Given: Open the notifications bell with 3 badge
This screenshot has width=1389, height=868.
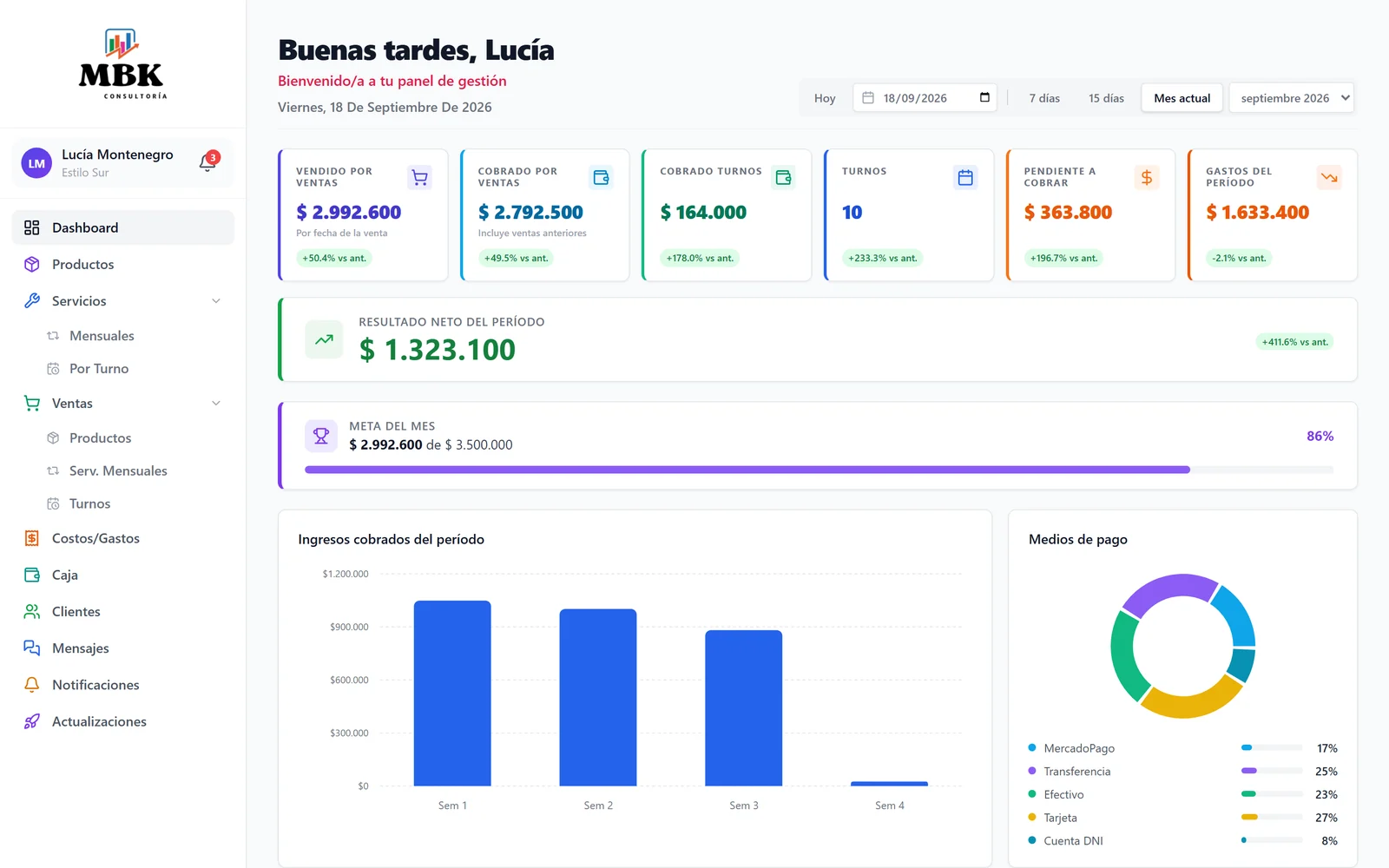Looking at the screenshot, I should (208, 162).
